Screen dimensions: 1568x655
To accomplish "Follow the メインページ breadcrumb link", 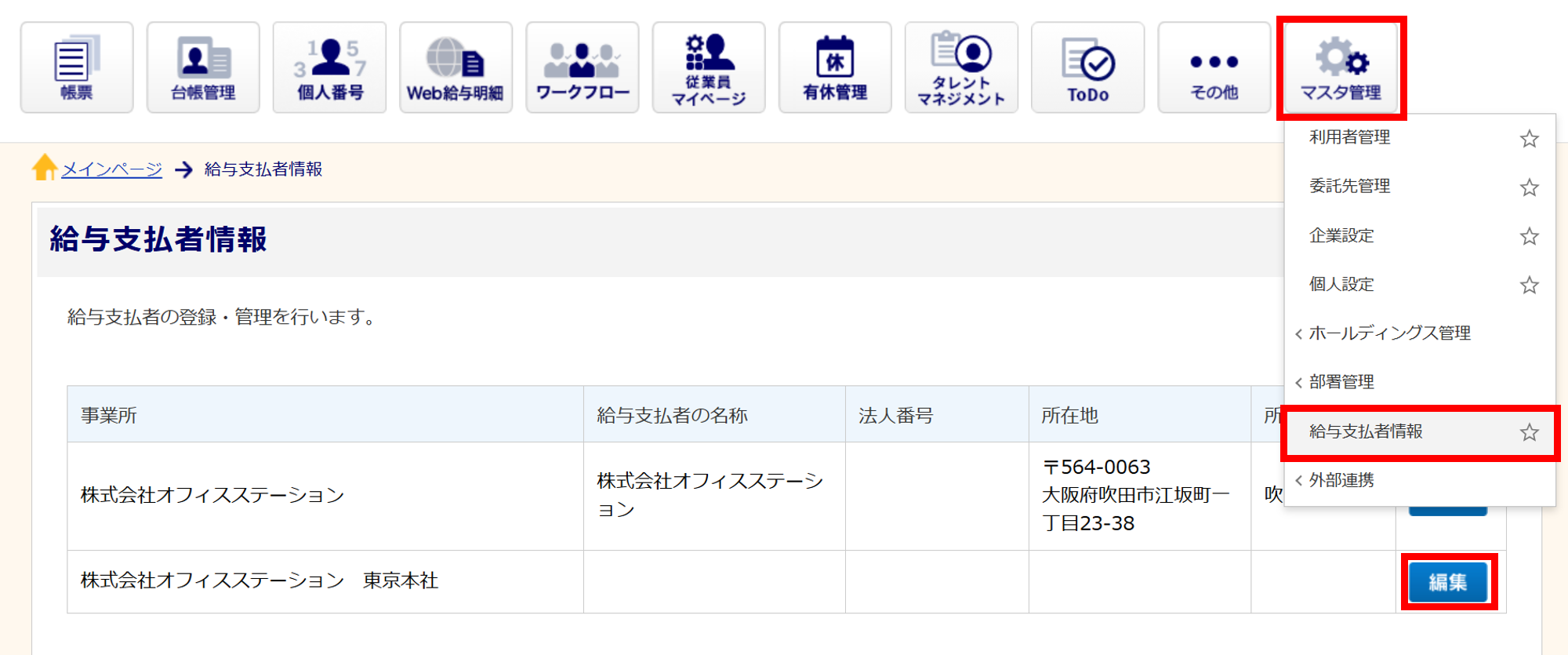I will pyautogui.click(x=111, y=169).
